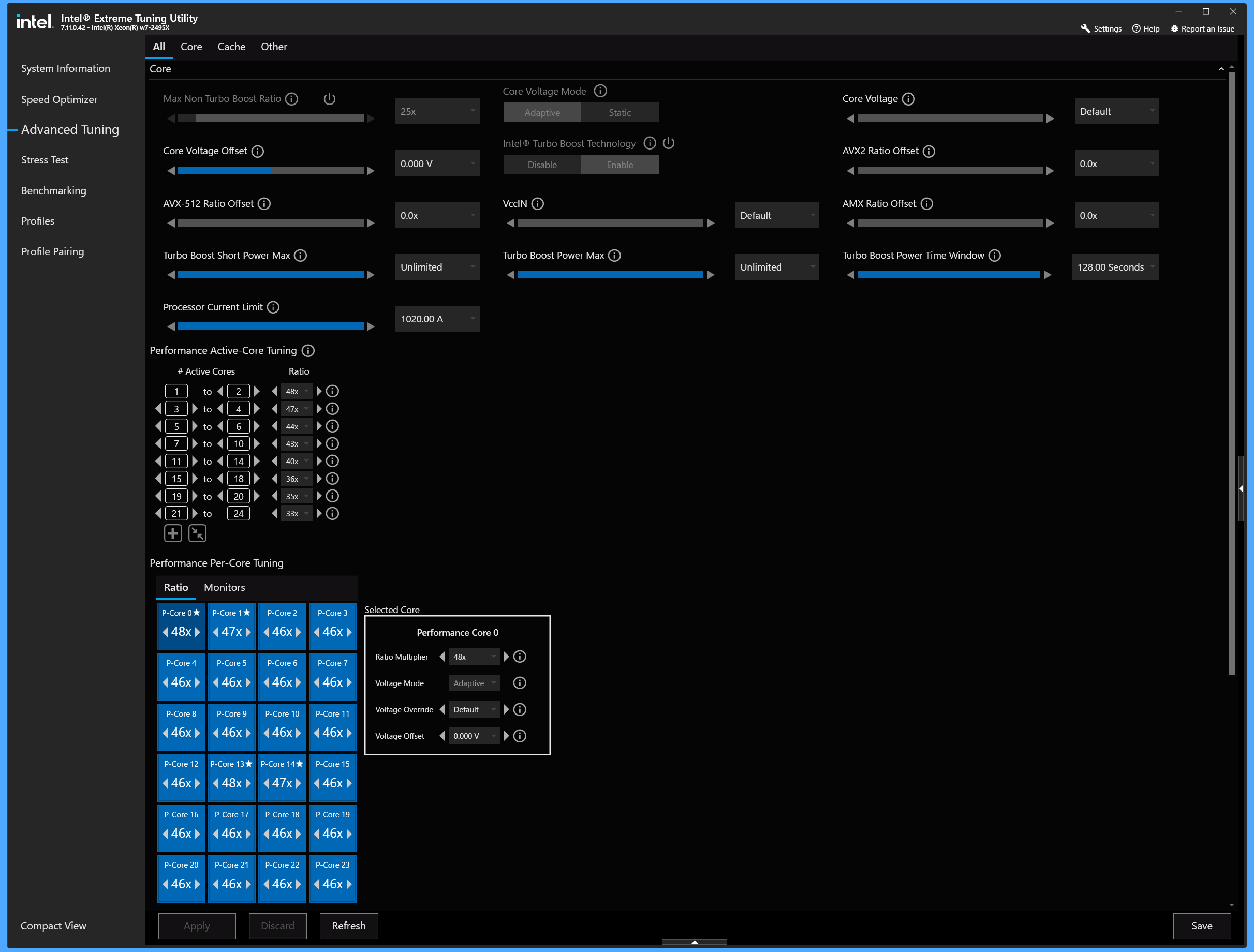Show info for AVX2 Ratio Offset
This screenshot has height=952, width=1254.
coord(928,151)
